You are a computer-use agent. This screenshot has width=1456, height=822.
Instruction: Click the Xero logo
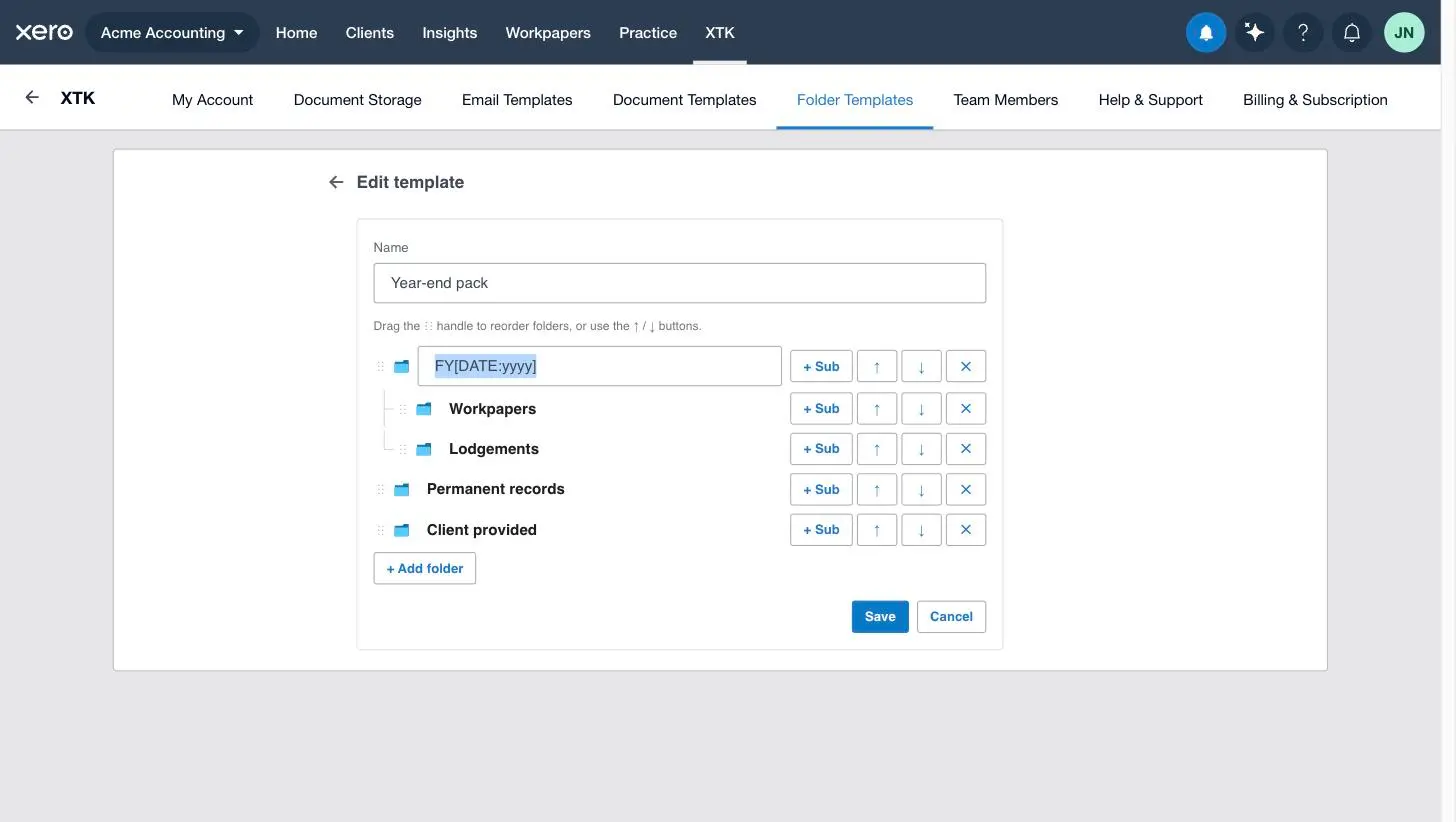click(x=44, y=32)
